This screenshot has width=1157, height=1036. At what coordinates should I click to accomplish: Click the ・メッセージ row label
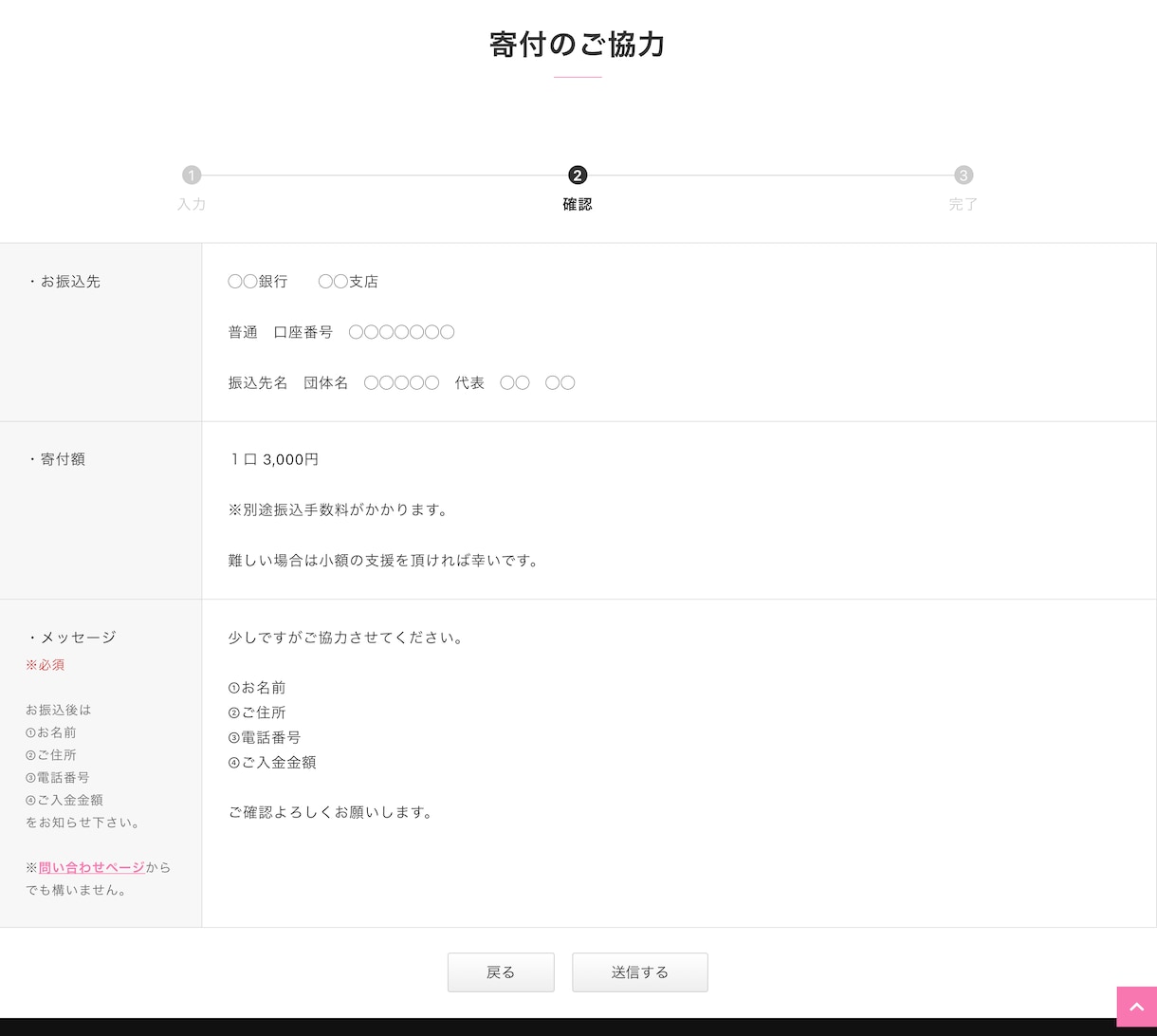[70, 638]
